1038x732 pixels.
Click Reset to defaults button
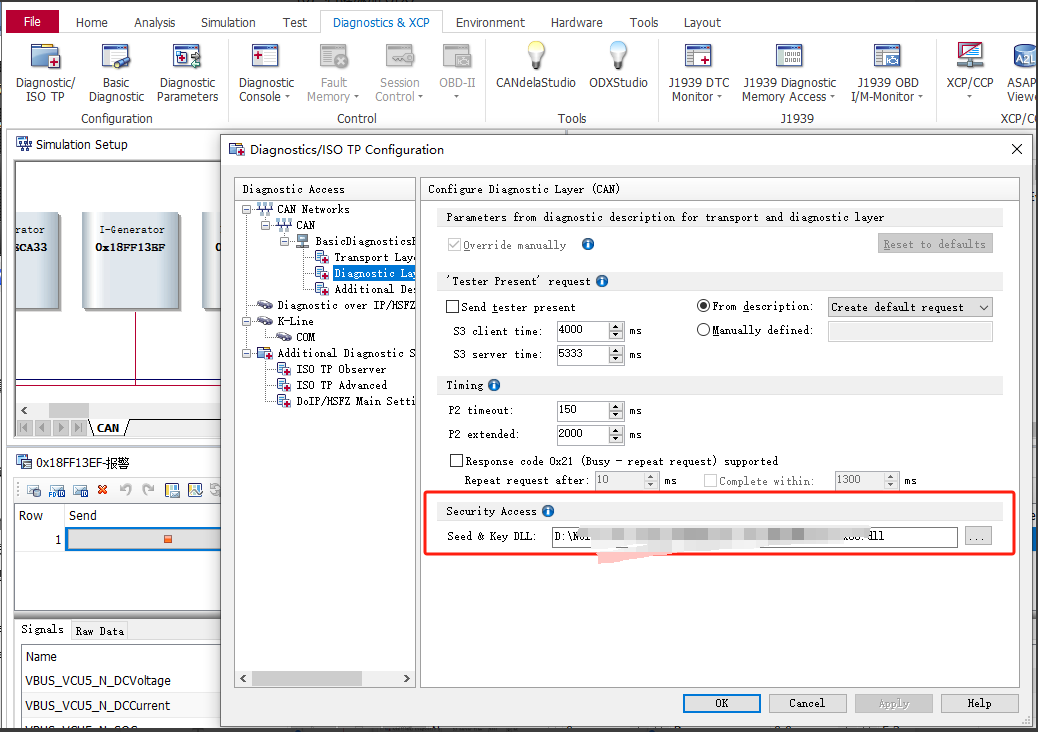coord(935,244)
